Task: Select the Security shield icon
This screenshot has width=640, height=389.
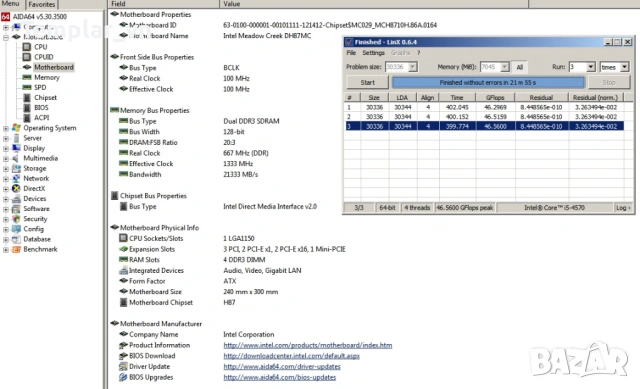Action: [x=16, y=219]
